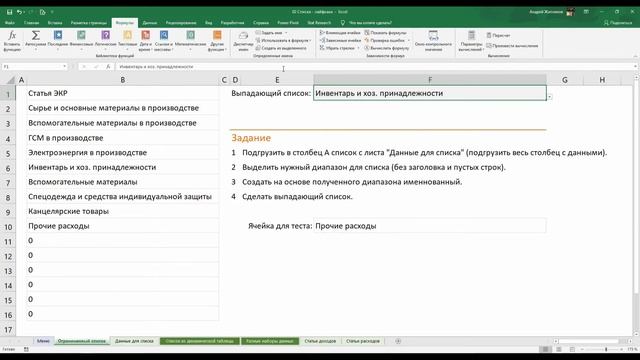Click the formula bar fx icon

pos(108,67)
